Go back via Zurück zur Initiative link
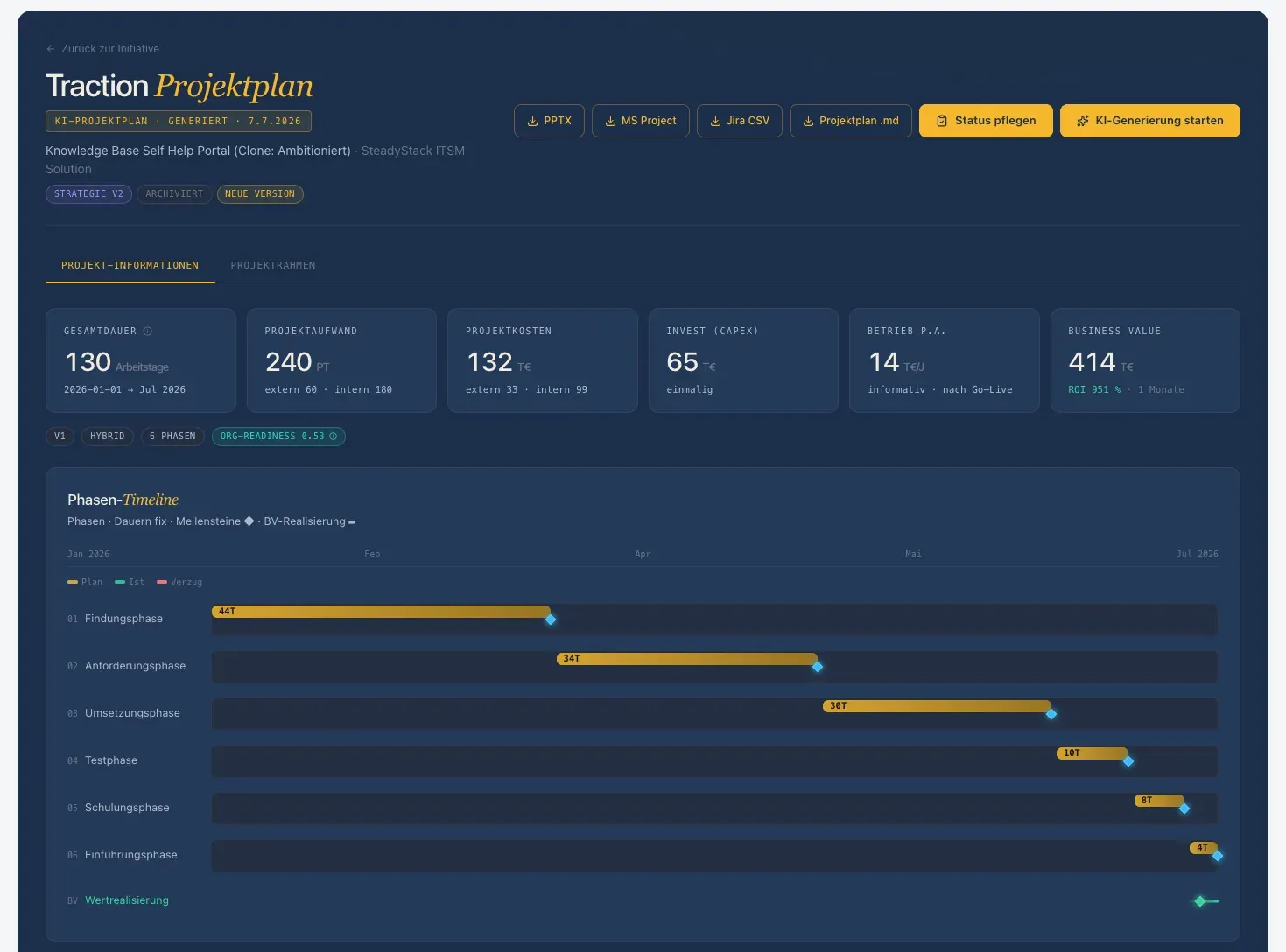 pyautogui.click(x=102, y=49)
